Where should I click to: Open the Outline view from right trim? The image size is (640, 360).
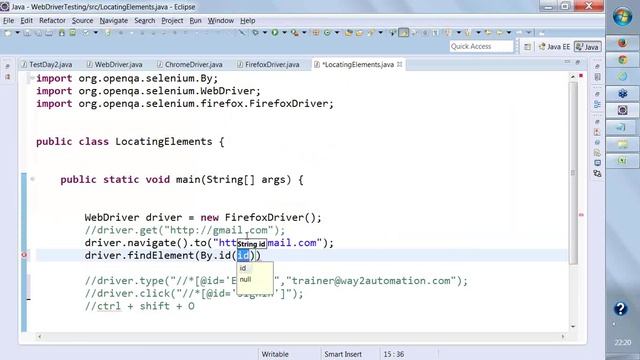[x=597, y=104]
